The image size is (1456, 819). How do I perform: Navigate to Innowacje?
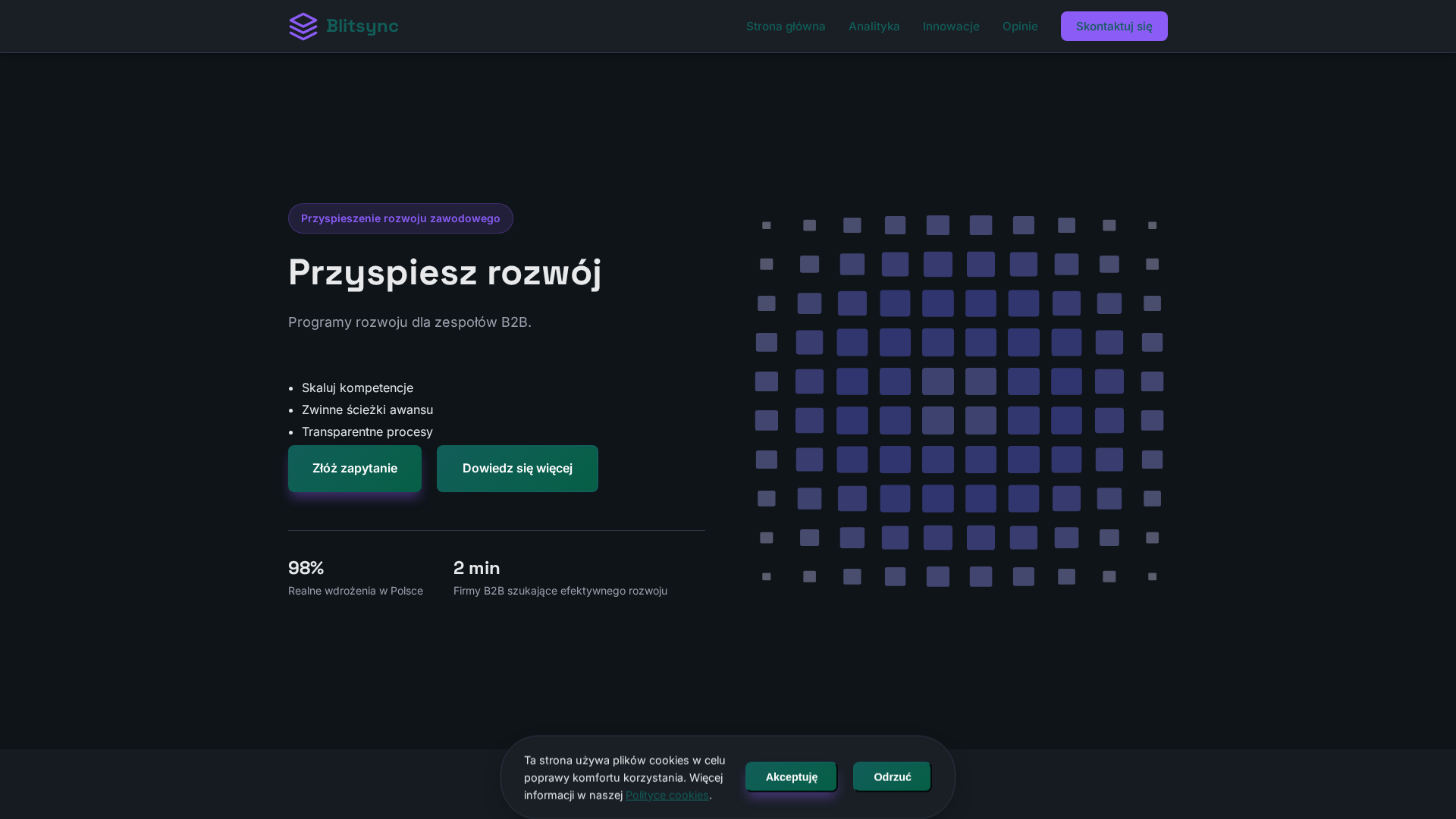(x=951, y=27)
